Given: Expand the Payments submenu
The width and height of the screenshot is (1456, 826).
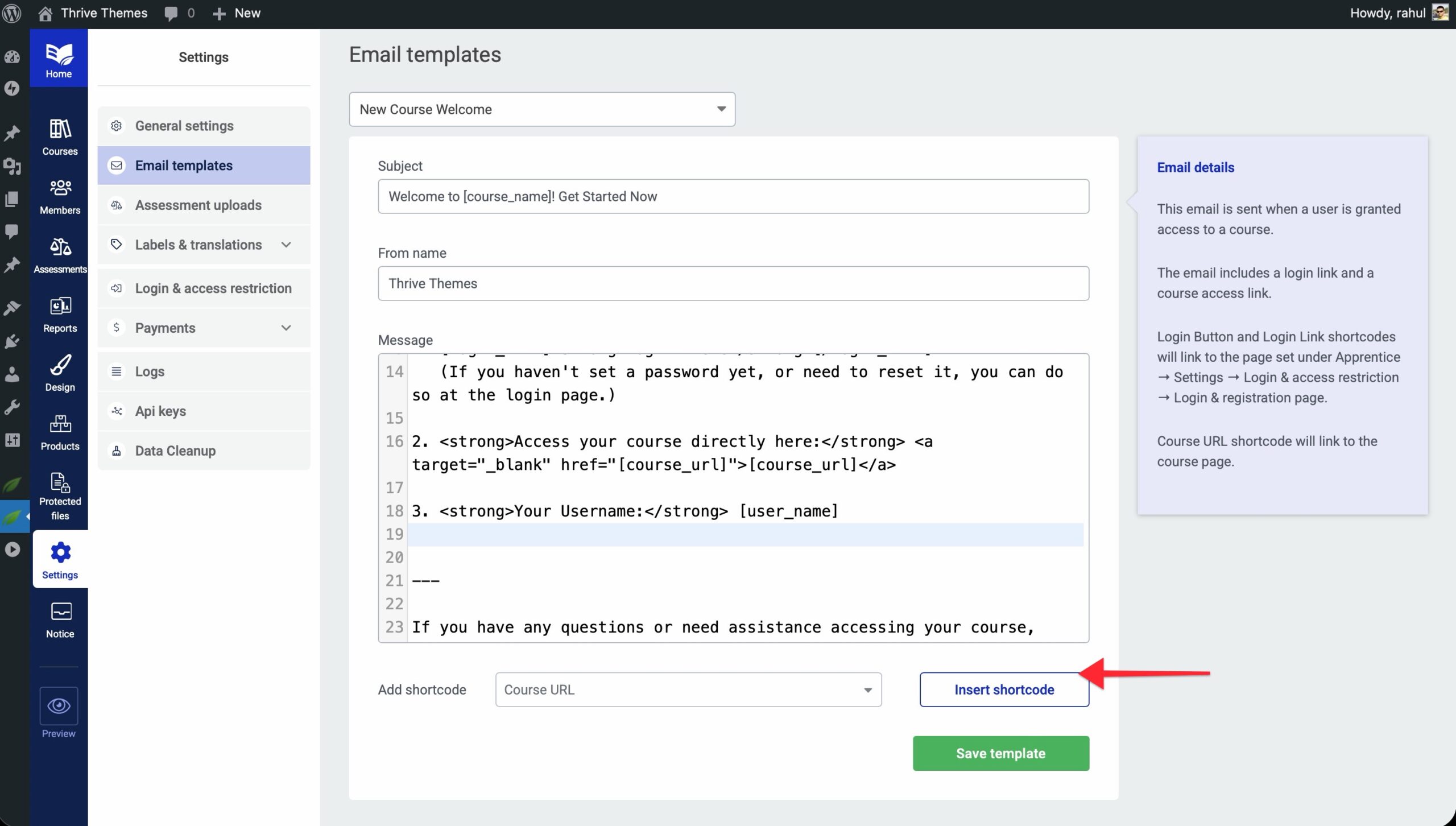Looking at the screenshot, I should click(x=286, y=328).
